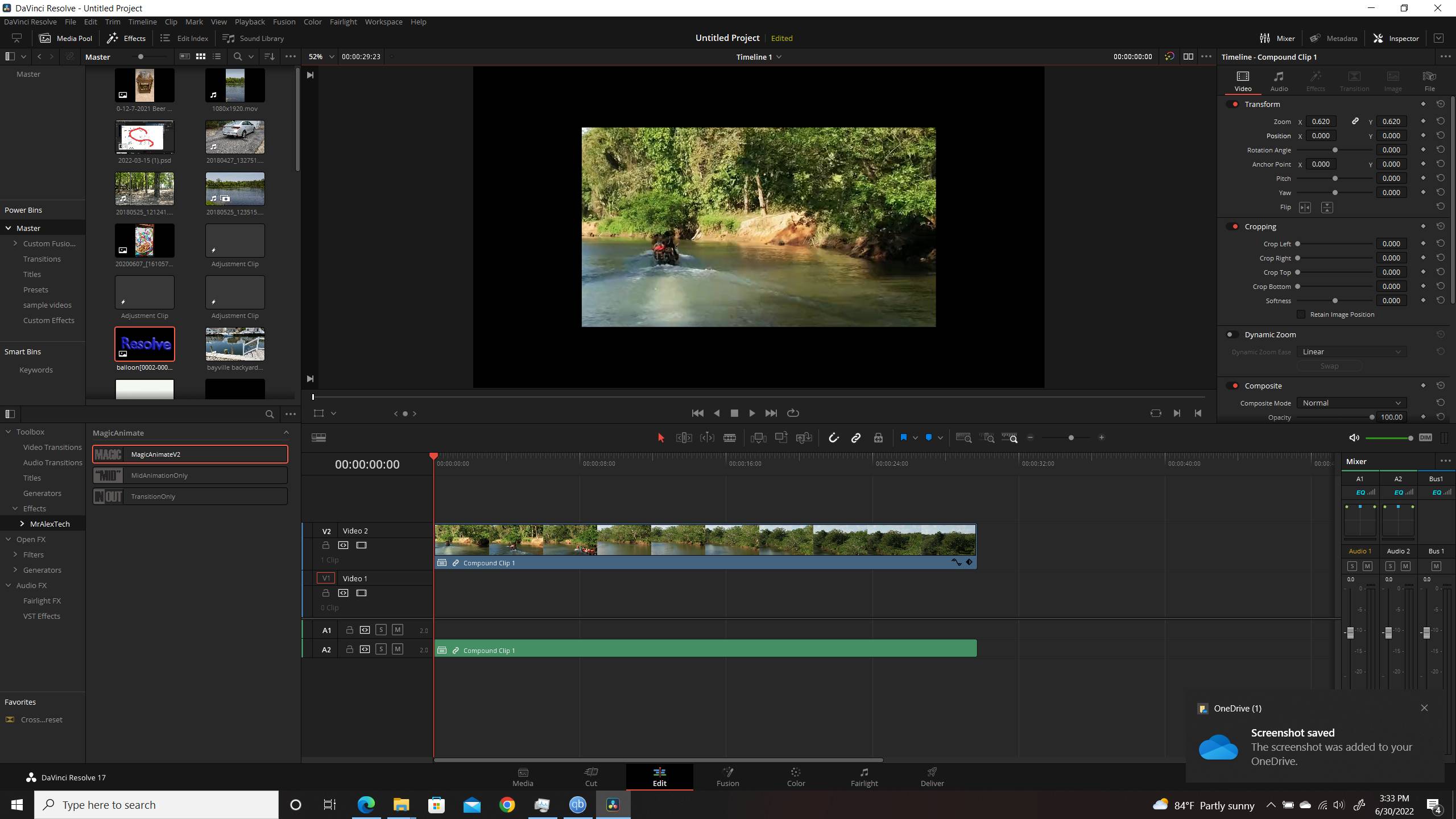Collapse the Toolbox tree
1456x819 pixels.
pos(9,432)
